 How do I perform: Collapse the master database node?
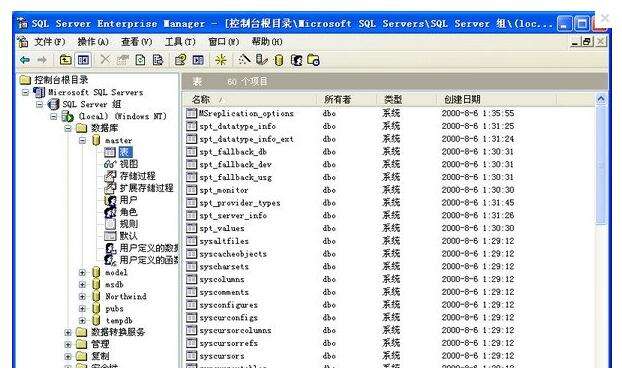[x=82, y=140]
